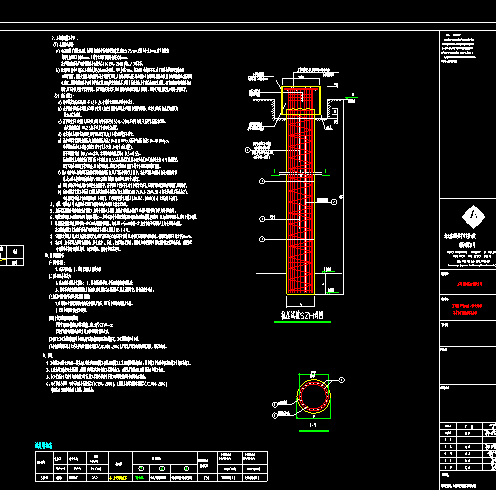This screenshot has height=490, width=496.
Task: Click the two-line red text in the title block
Action: 467,309
